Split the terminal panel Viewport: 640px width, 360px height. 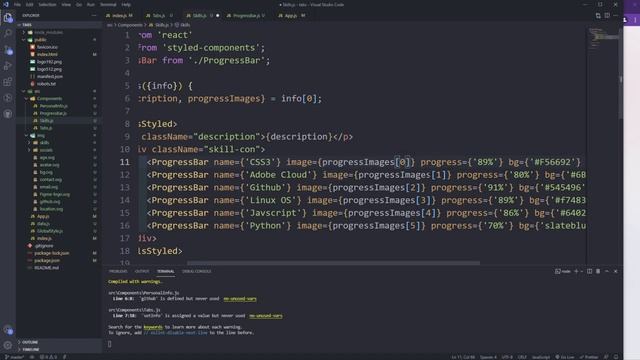pyautogui.click(x=589, y=271)
